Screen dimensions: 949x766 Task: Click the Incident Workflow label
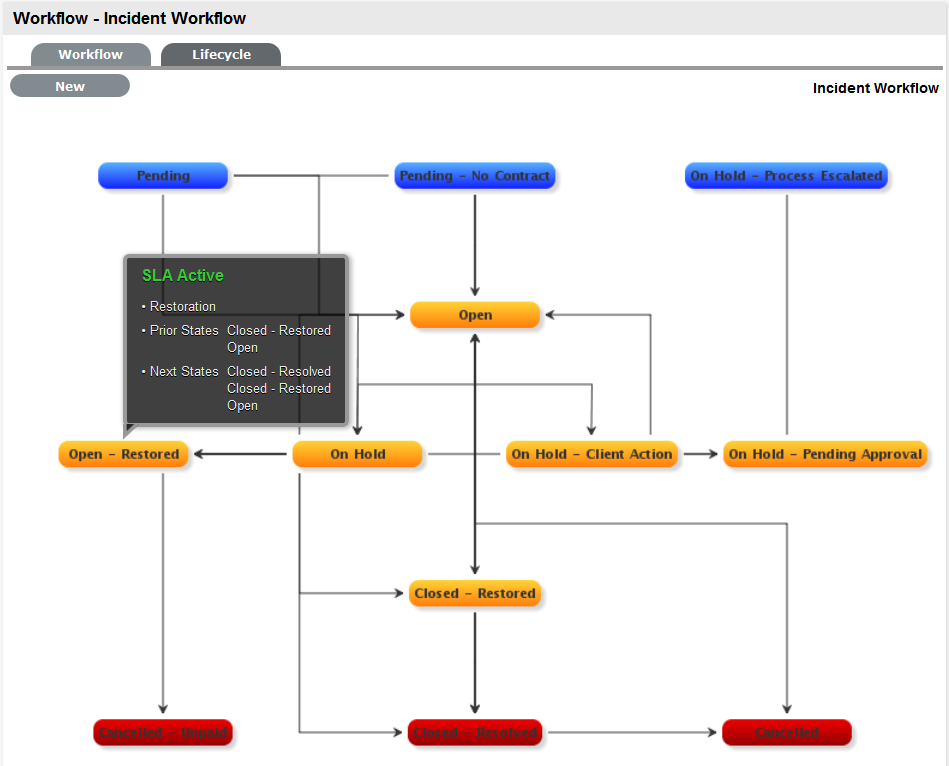(875, 88)
